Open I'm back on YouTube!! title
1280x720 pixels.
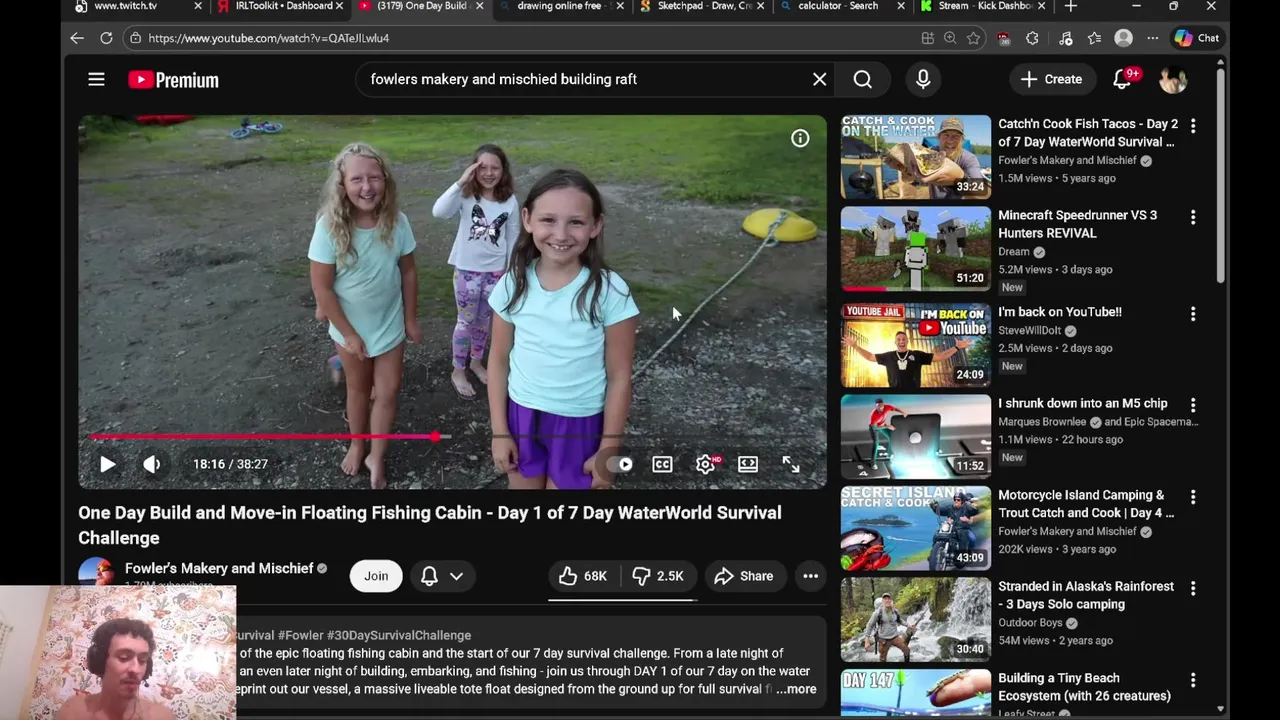coord(1060,312)
